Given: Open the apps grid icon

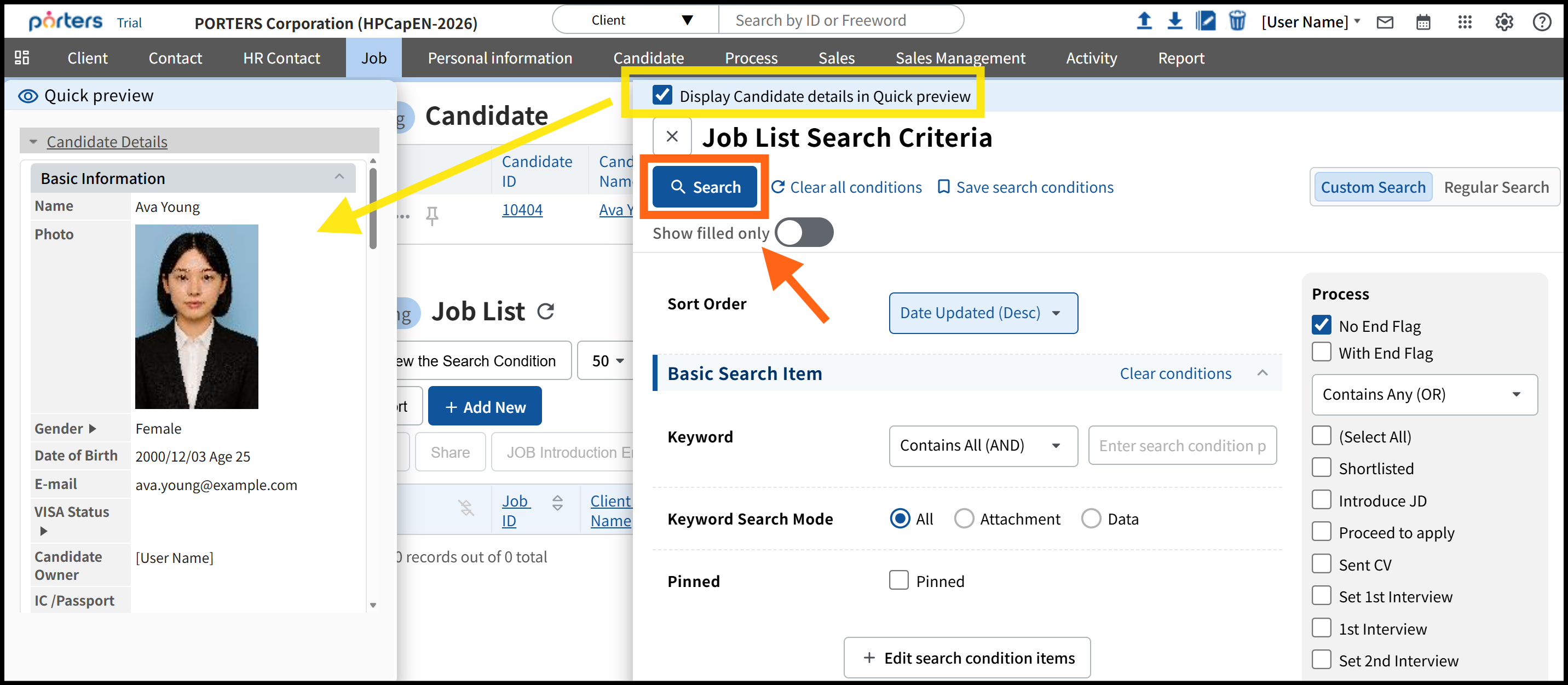Looking at the screenshot, I should click(1465, 22).
